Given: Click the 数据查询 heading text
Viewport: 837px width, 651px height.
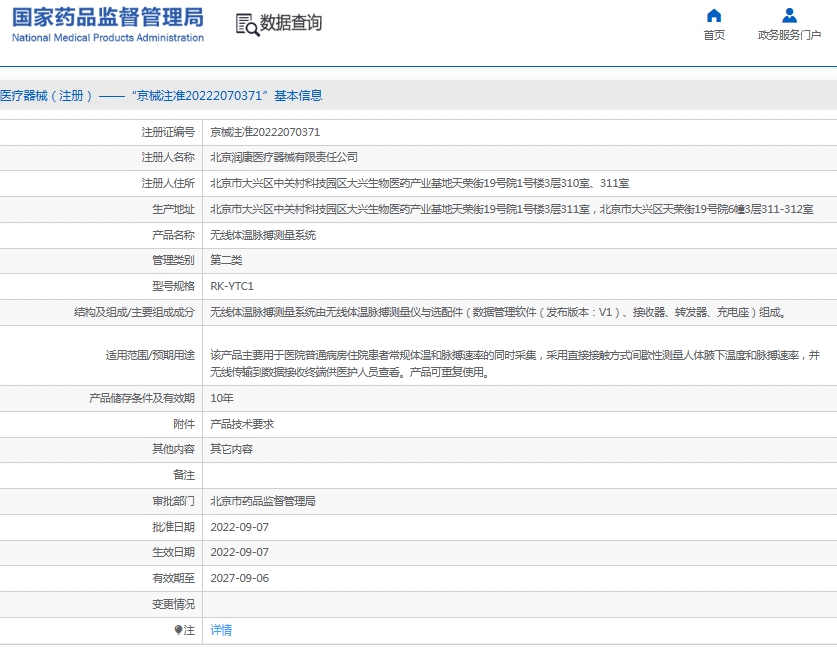Looking at the screenshot, I should tap(291, 23).
